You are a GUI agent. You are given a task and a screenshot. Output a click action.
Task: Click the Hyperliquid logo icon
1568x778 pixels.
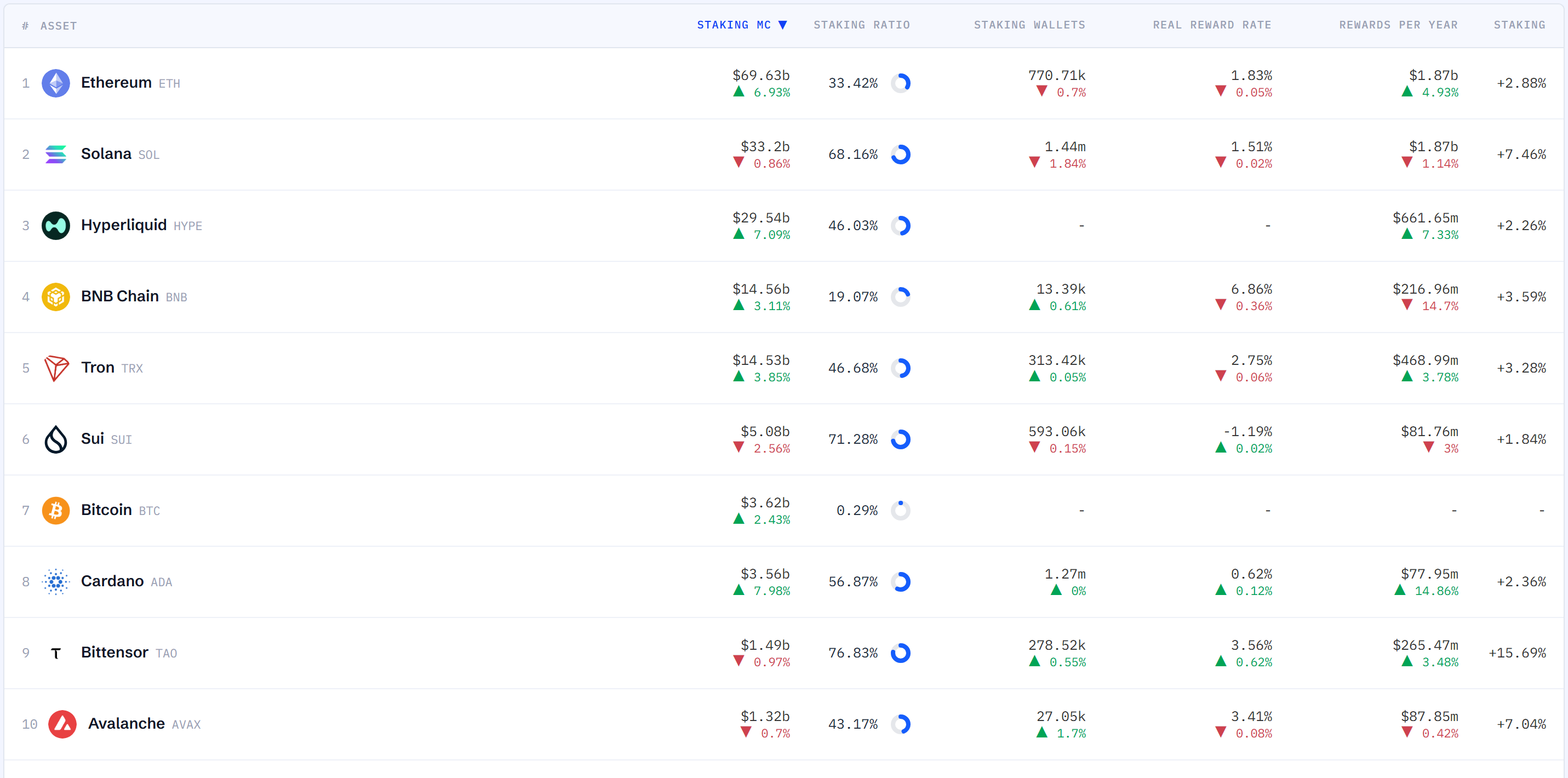(56, 226)
